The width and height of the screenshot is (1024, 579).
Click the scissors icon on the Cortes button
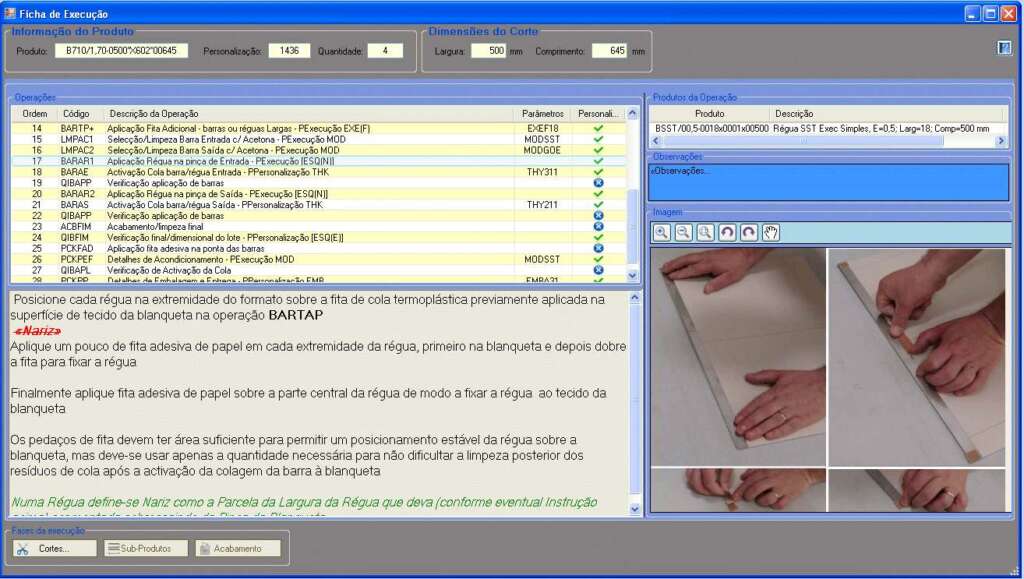point(23,549)
